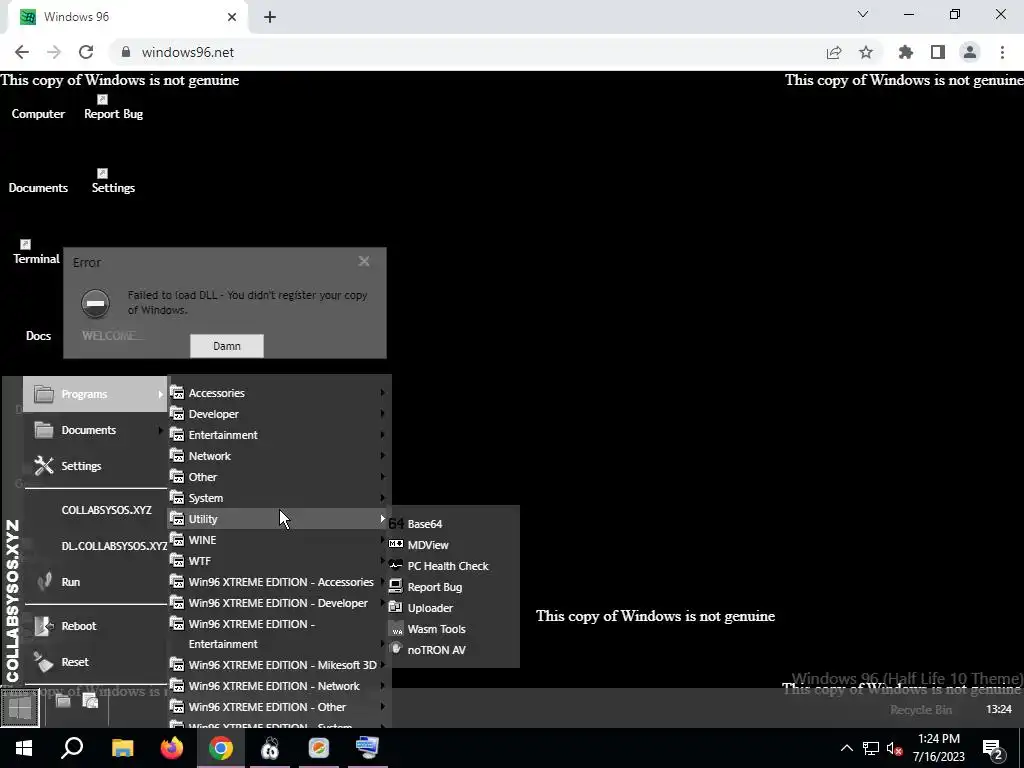Image resolution: width=1024 pixels, height=768 pixels.
Task: Open File Explorer from Windows taskbar
Action: tap(122, 748)
